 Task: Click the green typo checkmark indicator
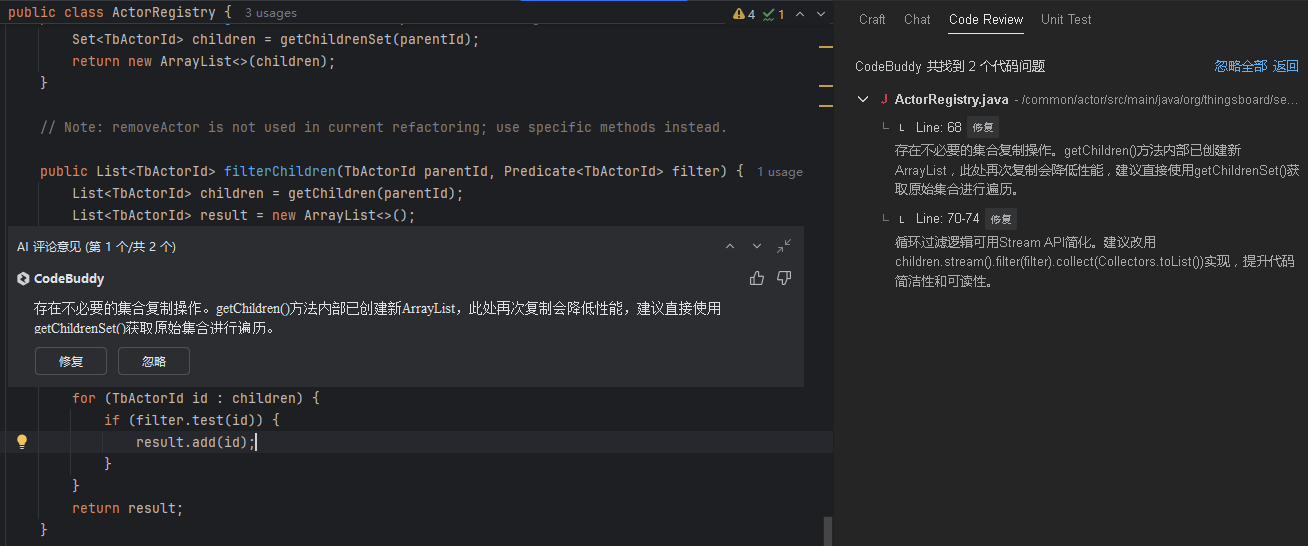pos(773,14)
